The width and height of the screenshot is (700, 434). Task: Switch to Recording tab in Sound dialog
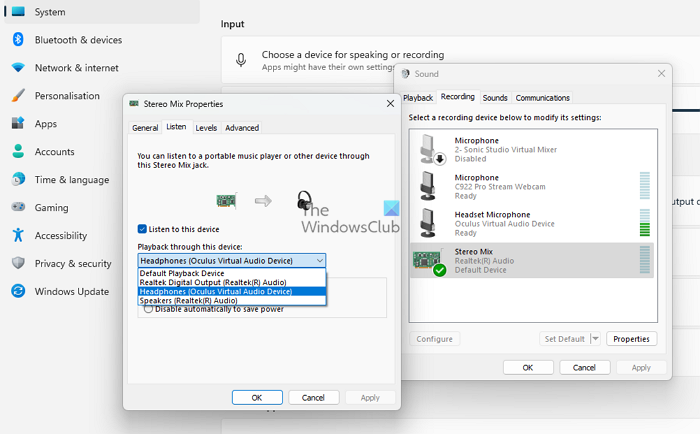[x=458, y=96]
